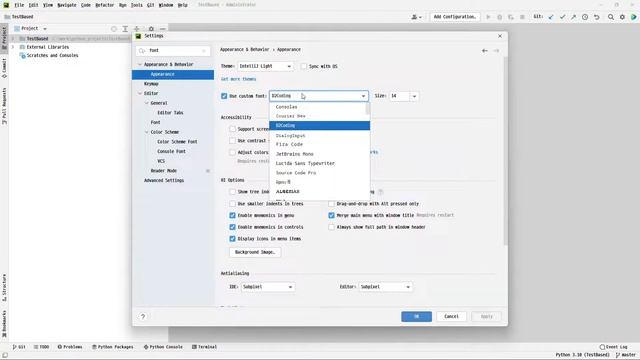This screenshot has width=640, height=360.
Task: Disable Enable mnemonics in menu checkbox
Action: 233,215
